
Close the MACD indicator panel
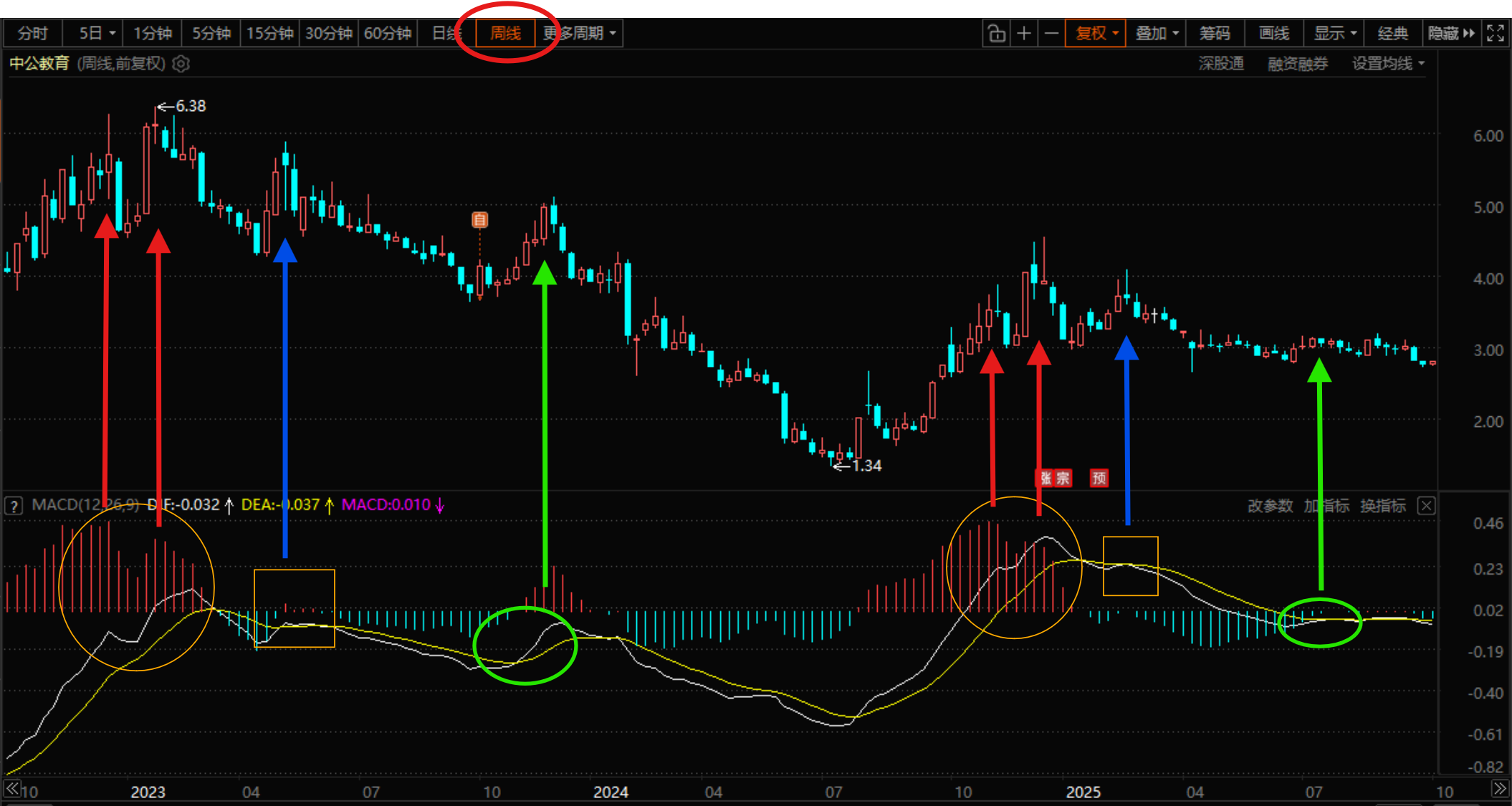point(1426,506)
